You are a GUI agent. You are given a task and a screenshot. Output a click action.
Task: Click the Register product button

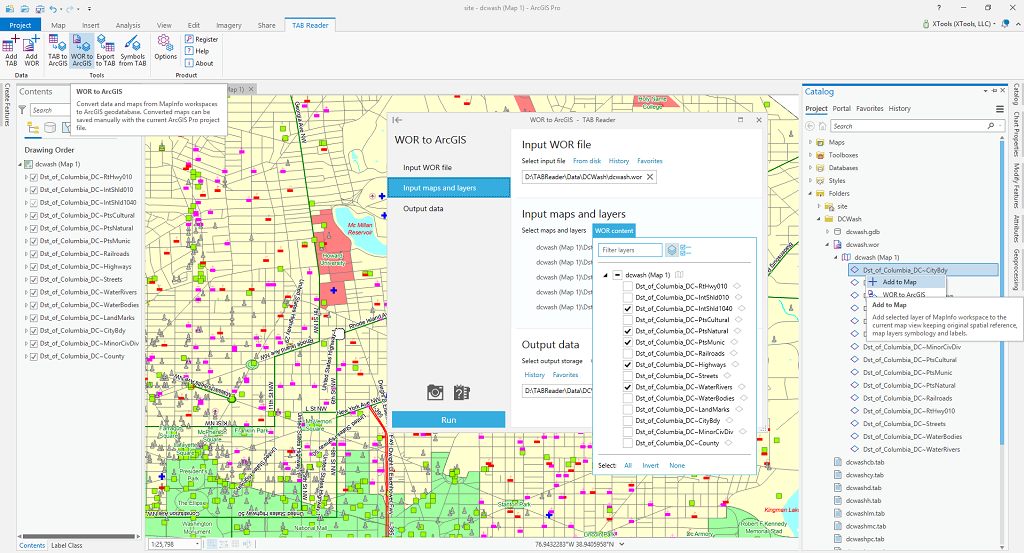[x=201, y=39]
